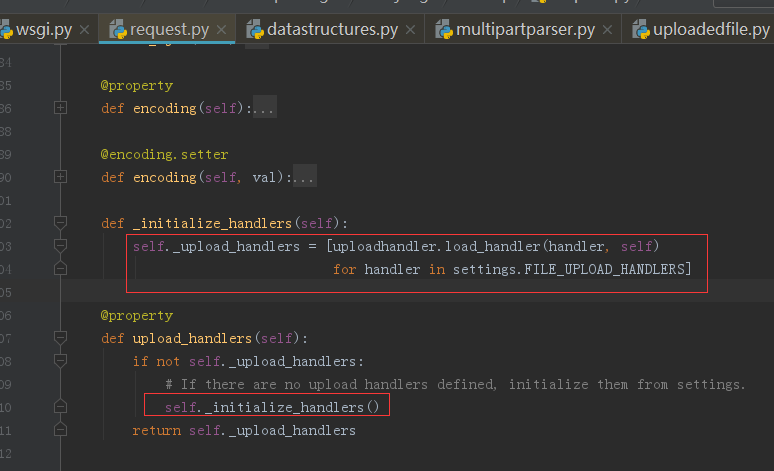
Task: Click fold end marker at return statement line
Action: [60, 430]
